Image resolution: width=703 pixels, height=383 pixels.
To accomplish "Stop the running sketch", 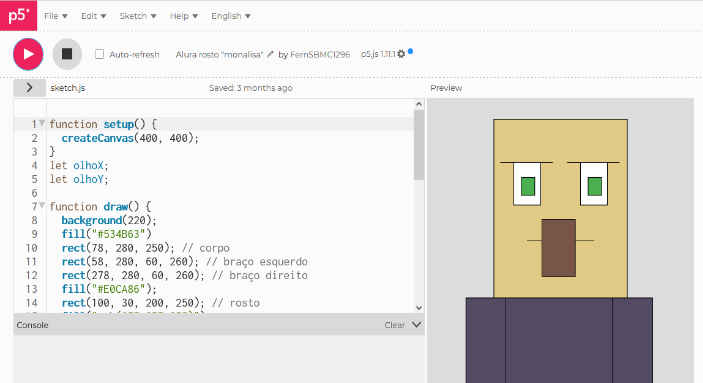I will [67, 54].
